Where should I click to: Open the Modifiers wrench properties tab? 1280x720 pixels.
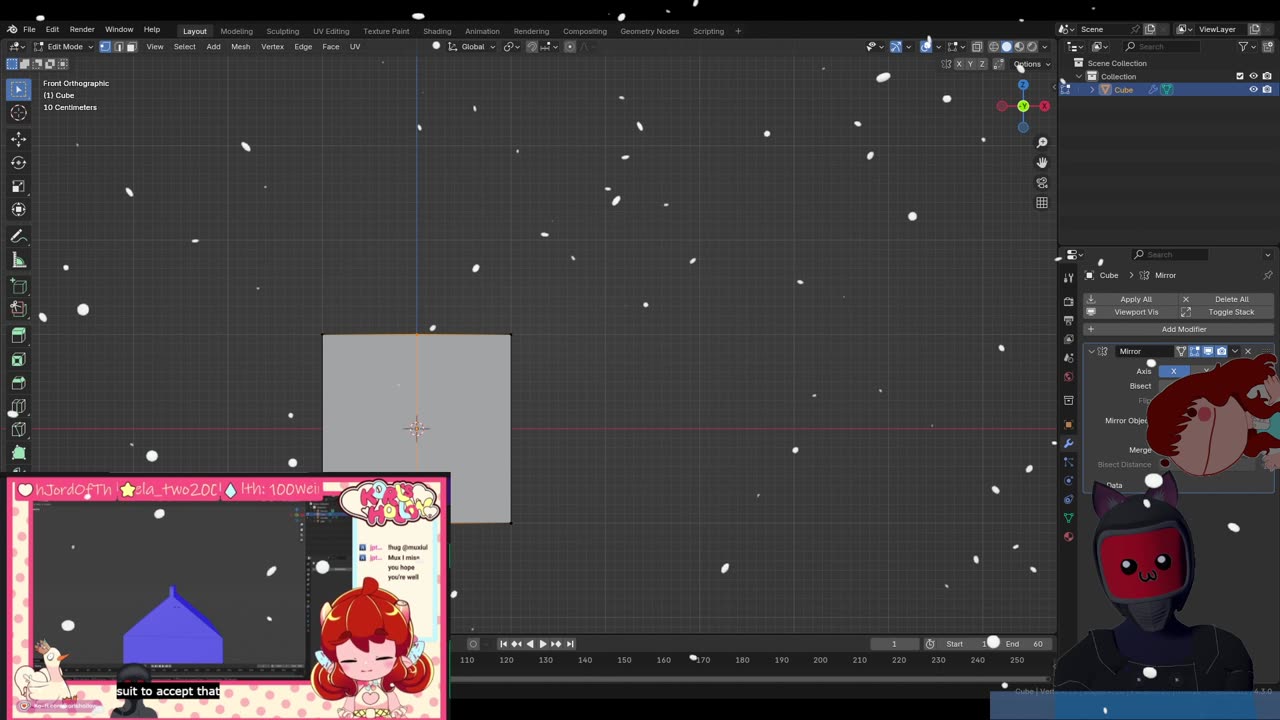1068,443
